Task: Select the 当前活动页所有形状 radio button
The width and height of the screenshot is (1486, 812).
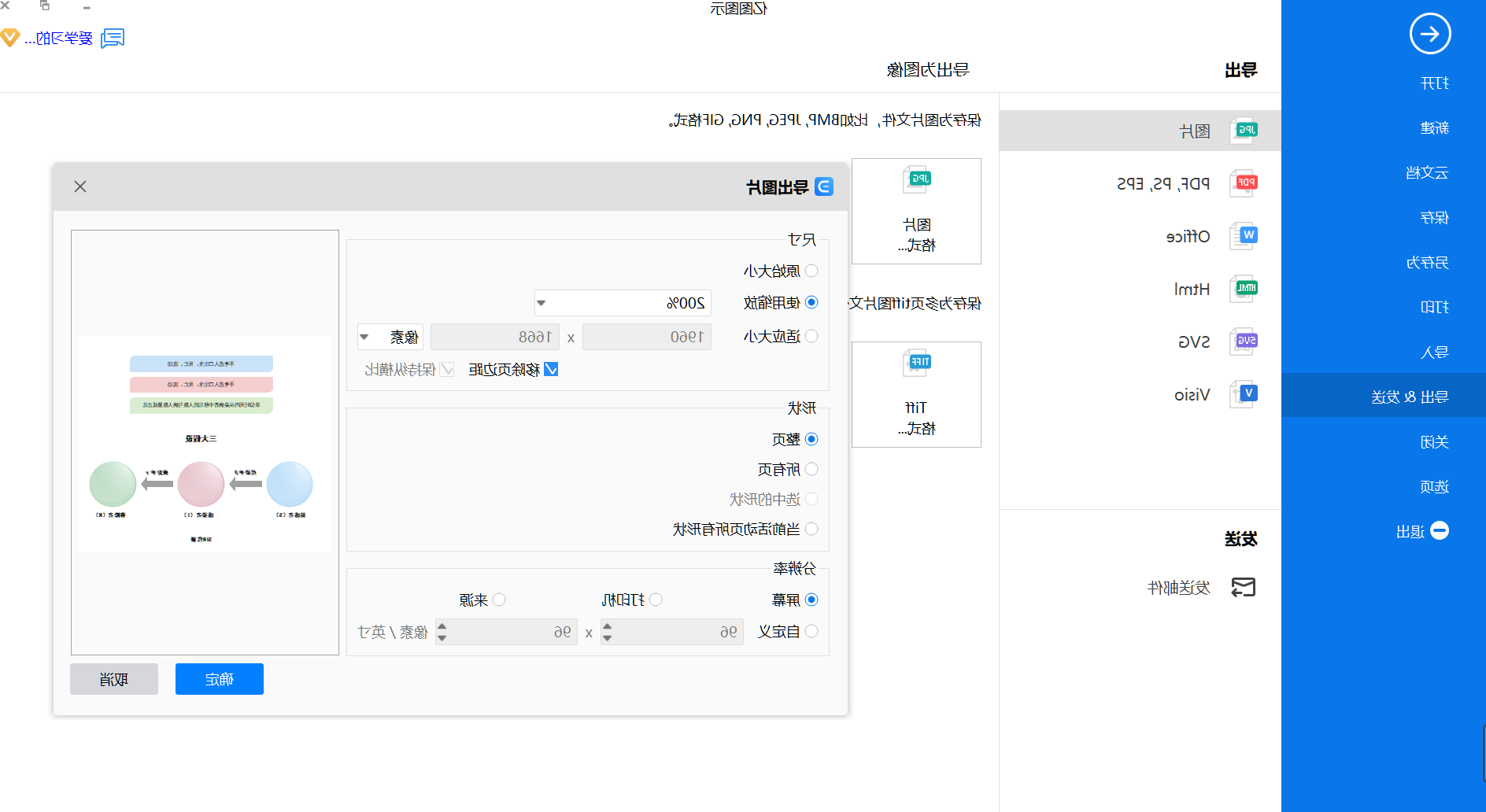Action: coord(811,529)
